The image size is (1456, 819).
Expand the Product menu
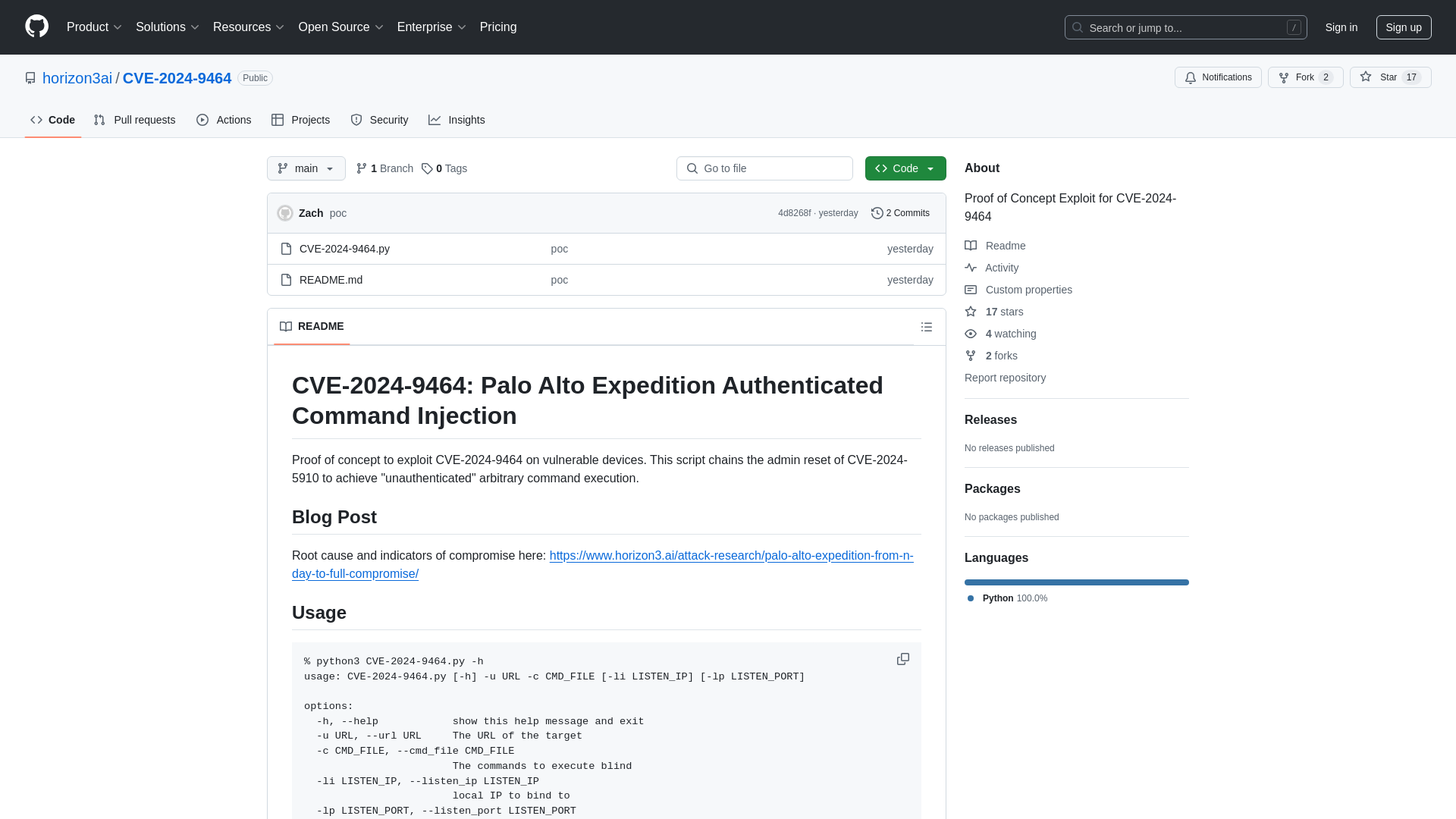(94, 27)
